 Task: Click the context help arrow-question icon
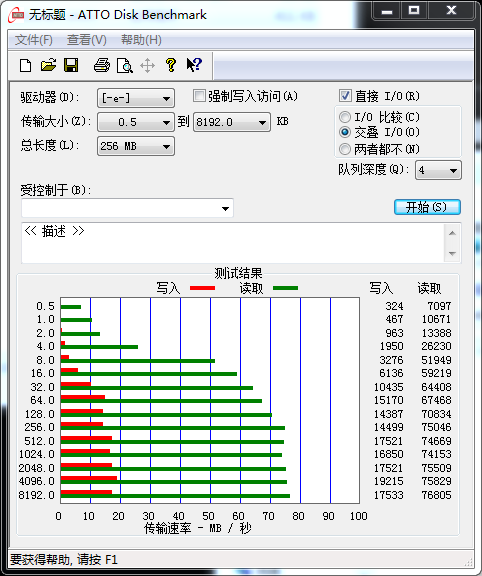click(x=194, y=65)
